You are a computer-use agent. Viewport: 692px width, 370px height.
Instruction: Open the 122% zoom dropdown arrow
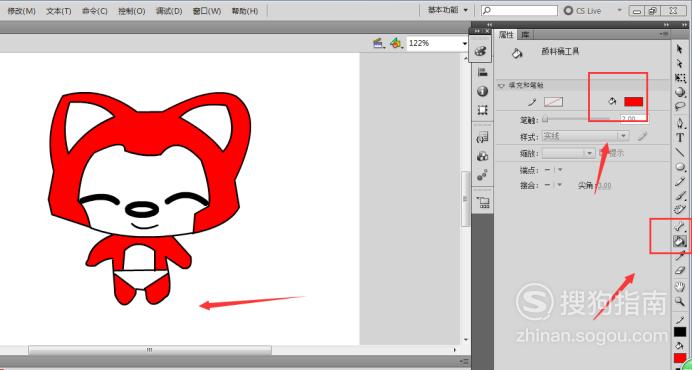464,43
